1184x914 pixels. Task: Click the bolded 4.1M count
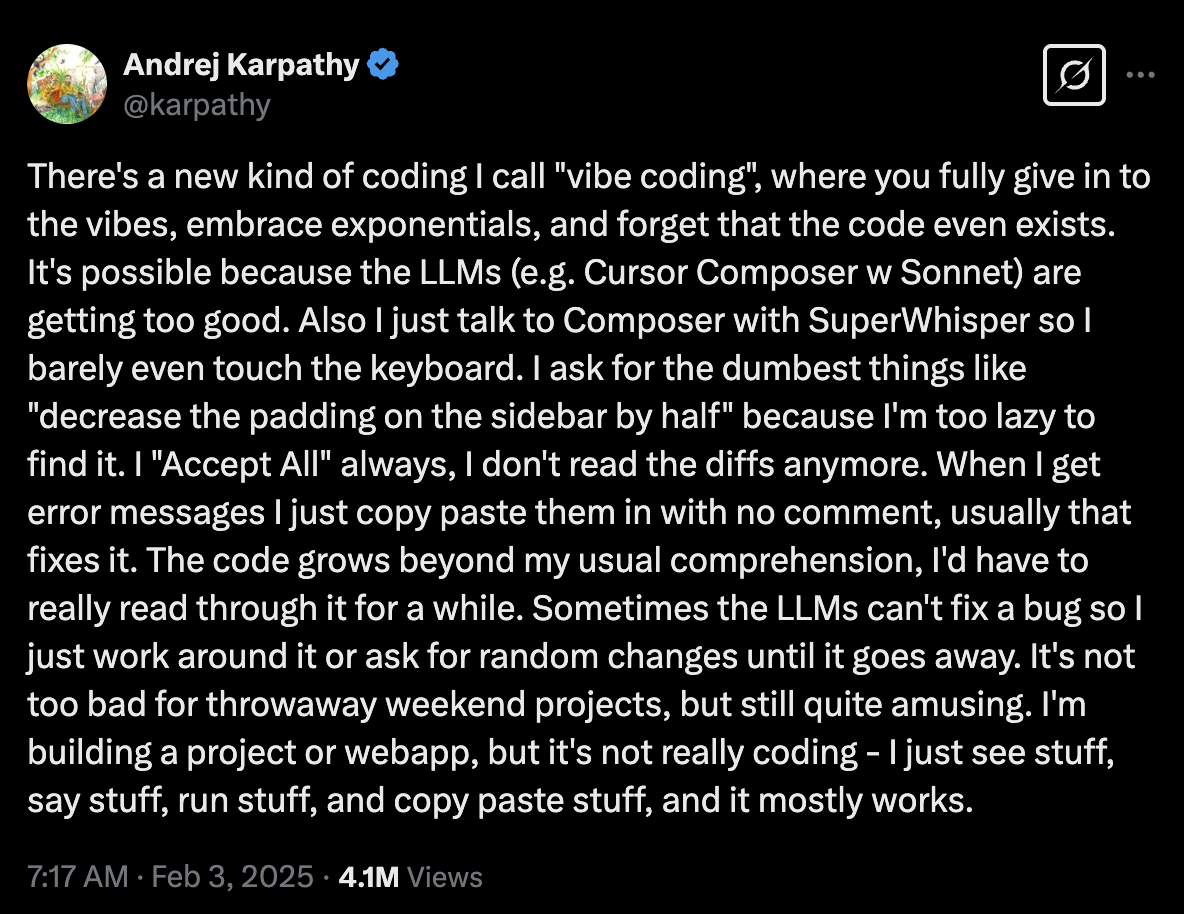point(366,876)
